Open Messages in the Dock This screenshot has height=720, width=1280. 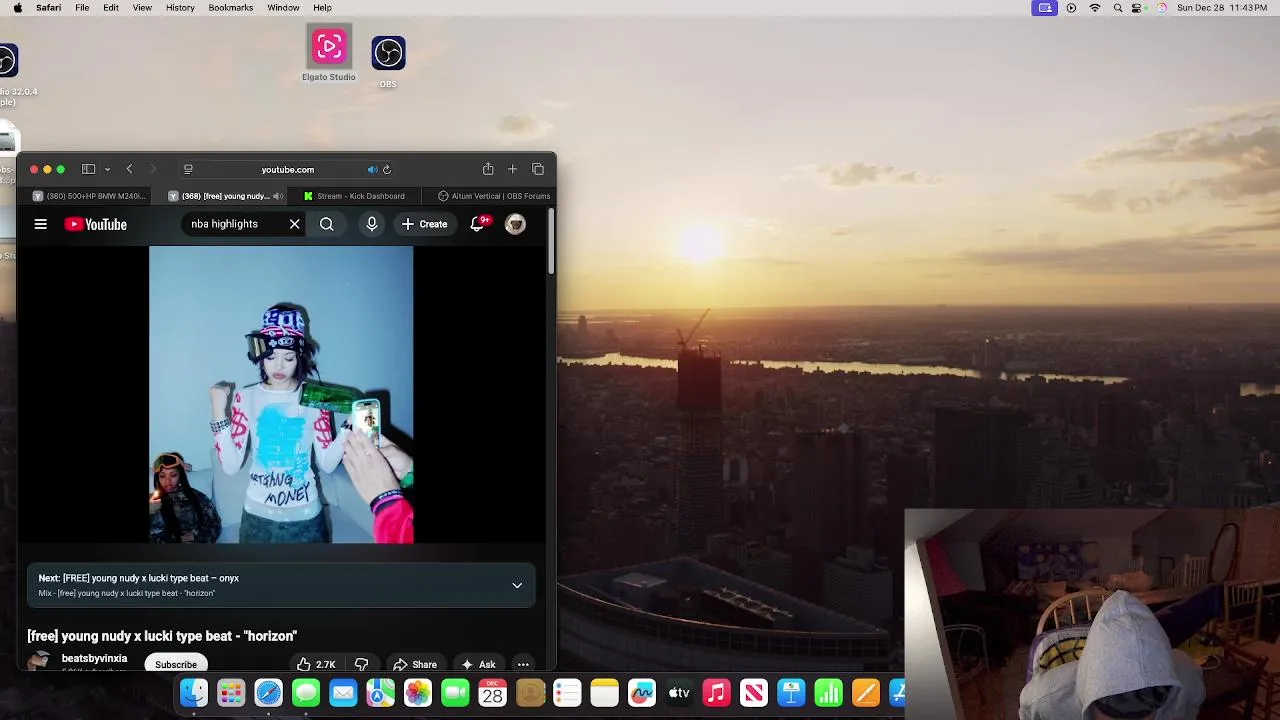(306, 693)
